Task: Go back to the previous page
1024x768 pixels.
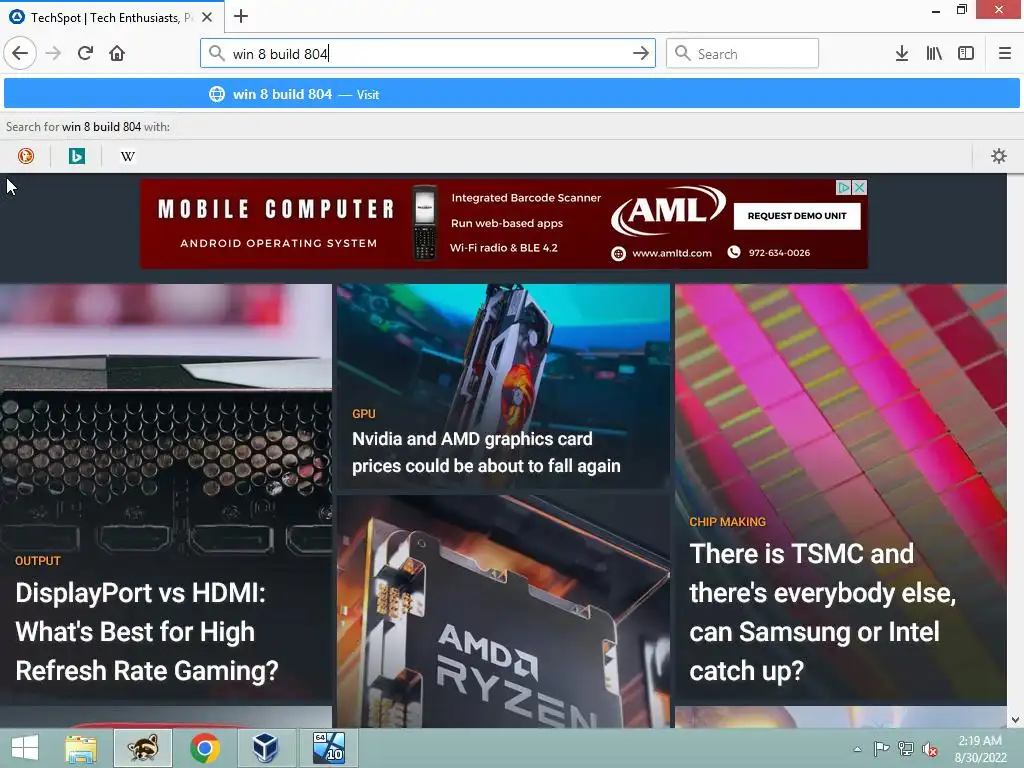Action: click(x=20, y=53)
